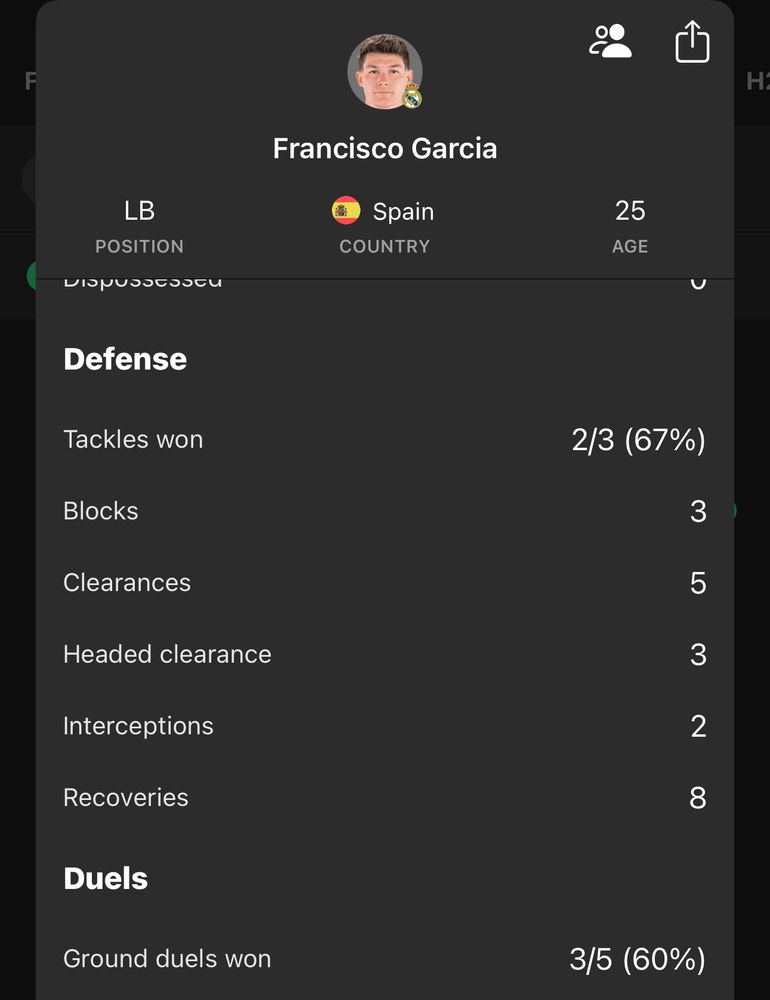Image resolution: width=770 pixels, height=1000 pixels.
Task: Tap the share icon
Action: (692, 43)
